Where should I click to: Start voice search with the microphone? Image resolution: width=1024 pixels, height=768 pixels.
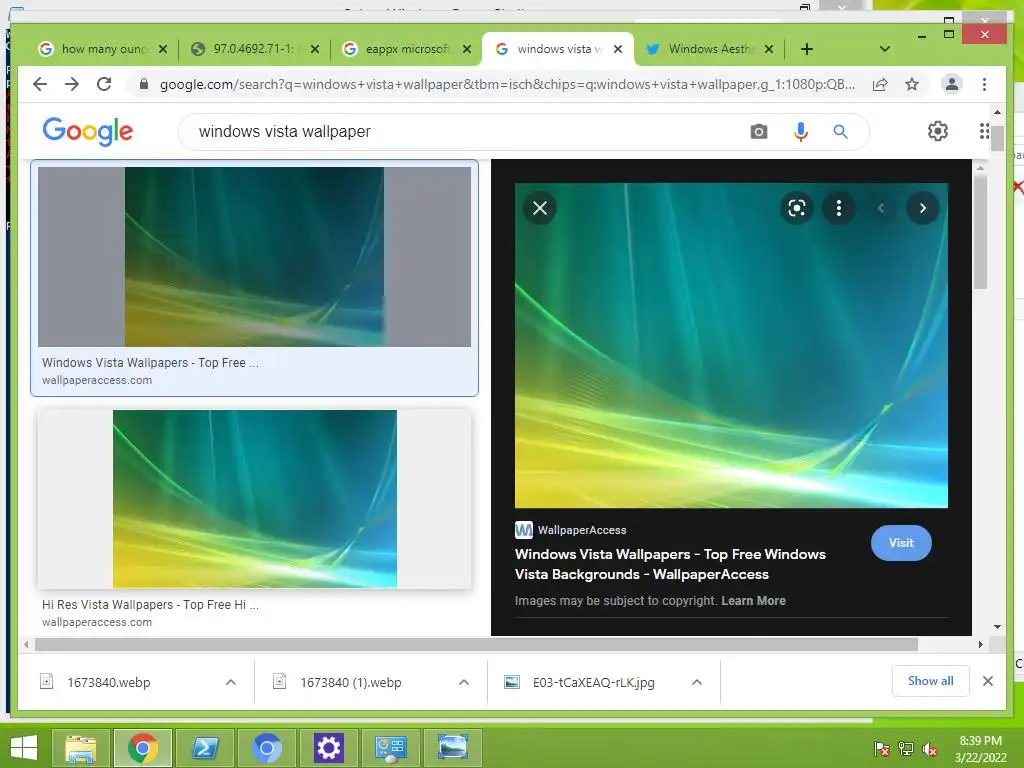(801, 132)
